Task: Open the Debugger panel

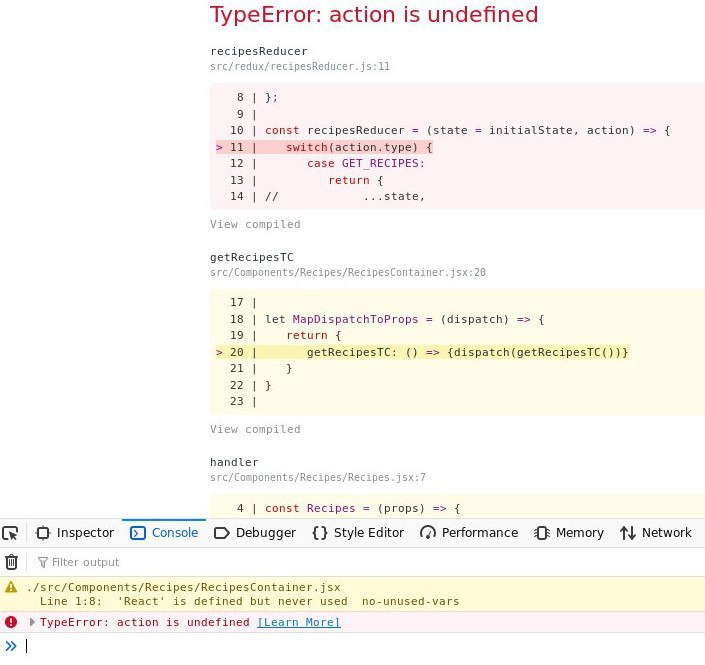Action: click(x=255, y=533)
